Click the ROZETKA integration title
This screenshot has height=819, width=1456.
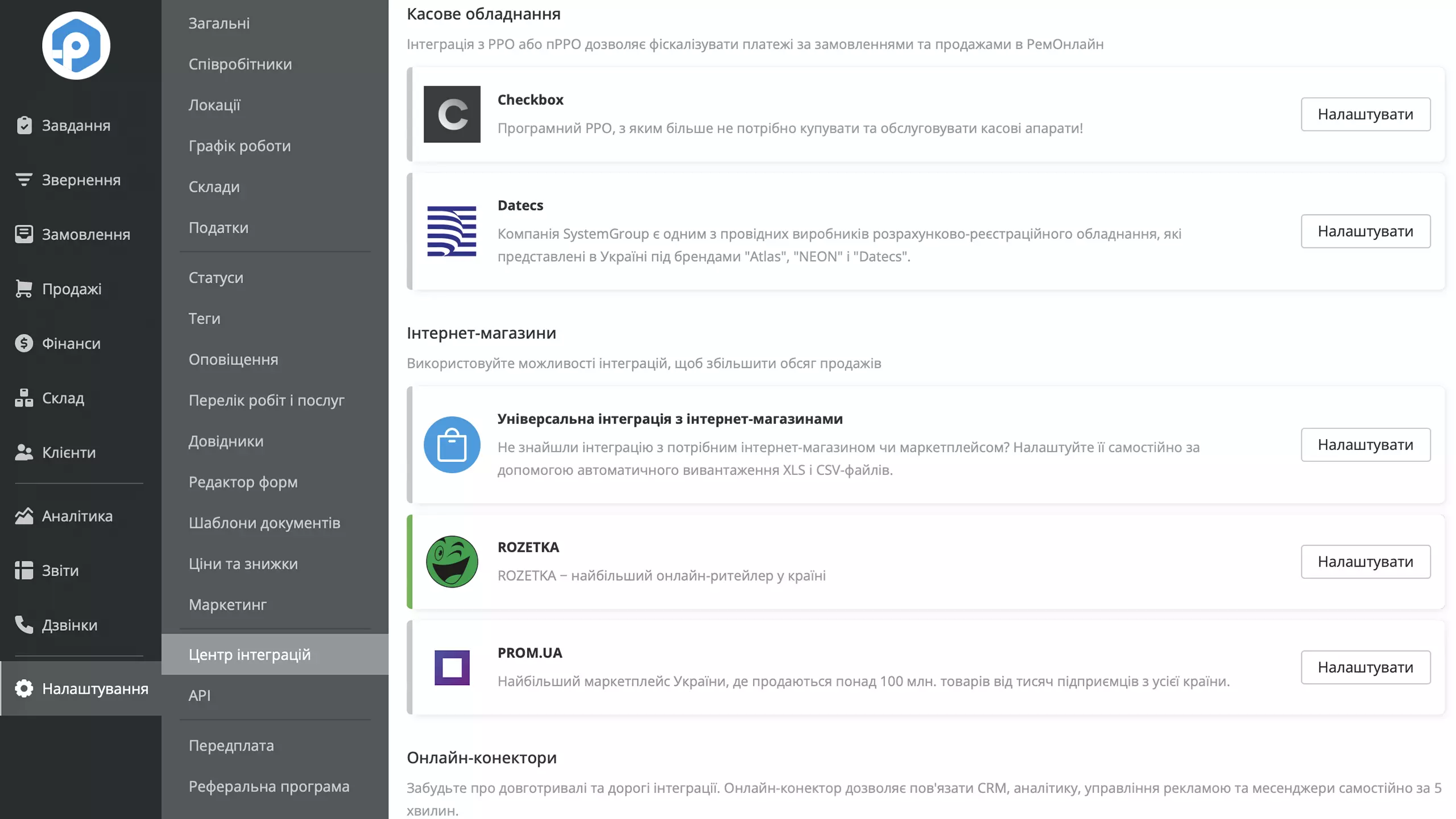click(528, 547)
